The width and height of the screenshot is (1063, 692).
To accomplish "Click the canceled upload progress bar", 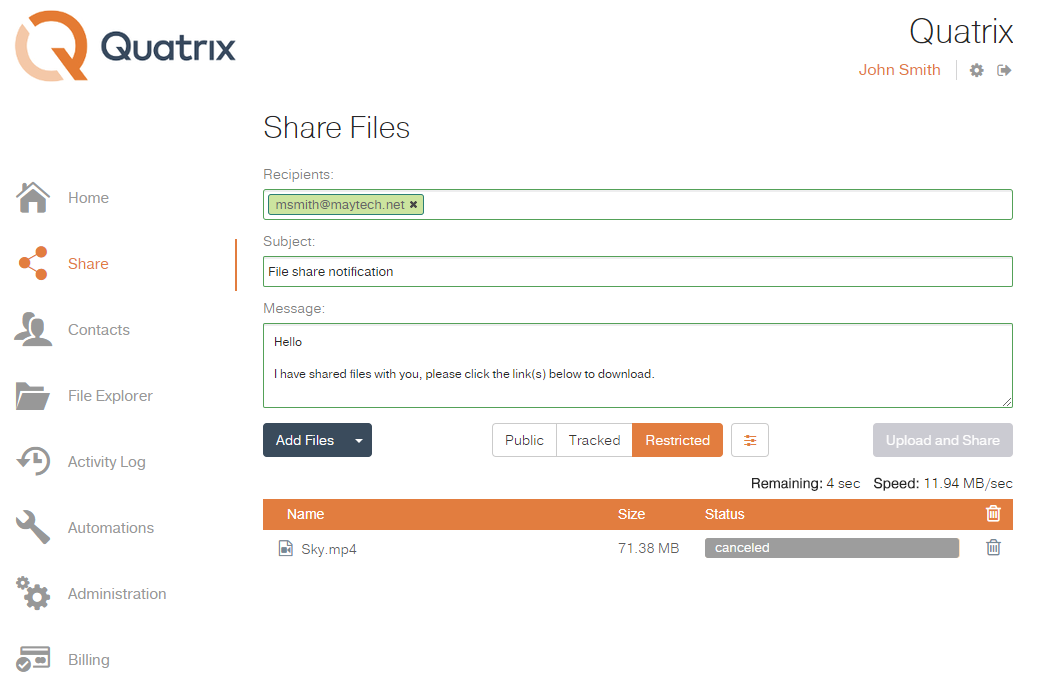I will coord(832,548).
